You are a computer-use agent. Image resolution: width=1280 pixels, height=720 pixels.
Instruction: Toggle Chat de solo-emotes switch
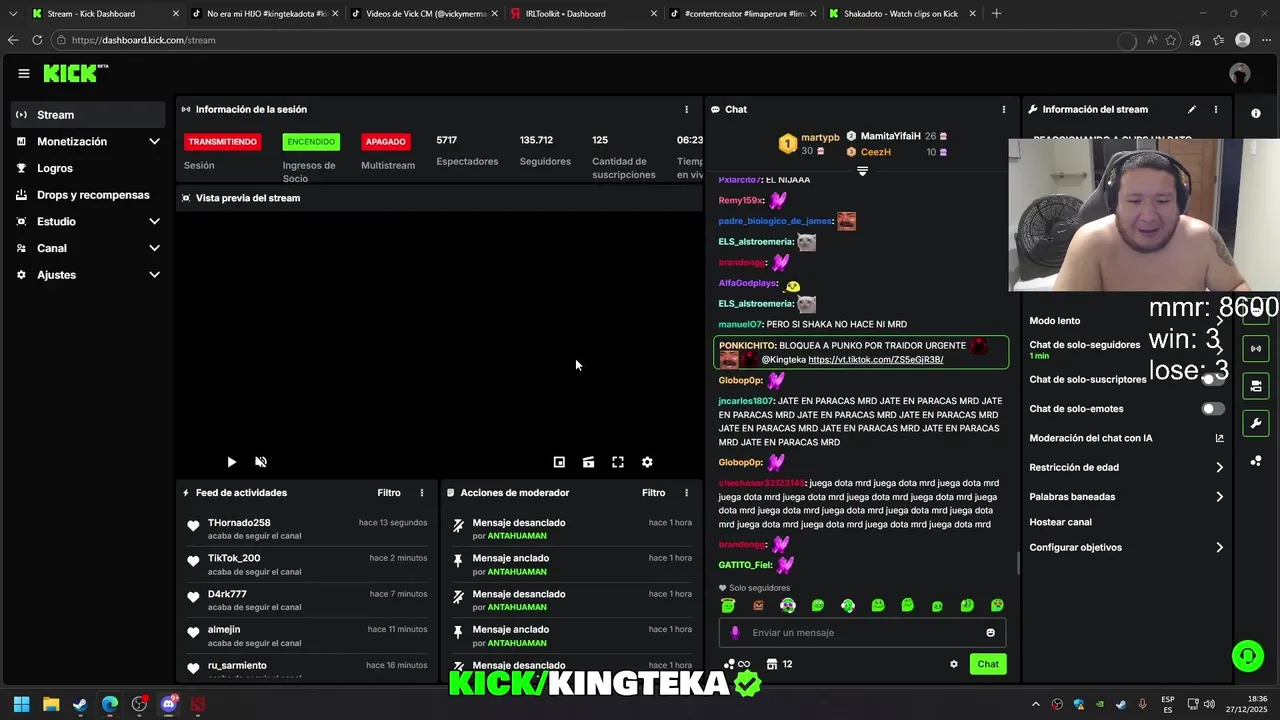1212,409
